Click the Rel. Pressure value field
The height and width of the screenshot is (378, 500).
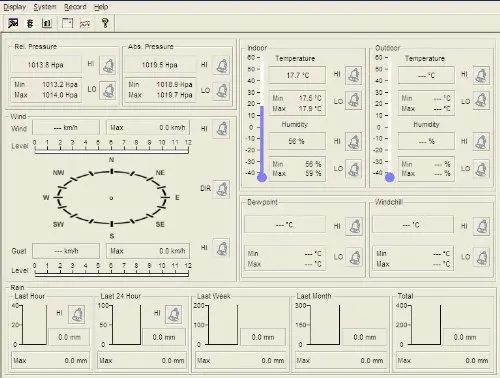point(46,65)
